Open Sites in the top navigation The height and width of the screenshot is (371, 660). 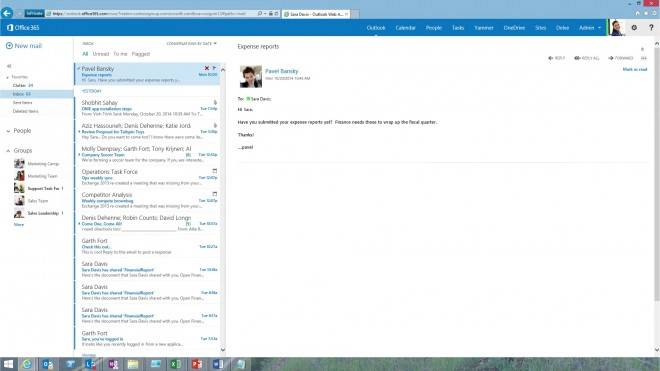(540, 28)
